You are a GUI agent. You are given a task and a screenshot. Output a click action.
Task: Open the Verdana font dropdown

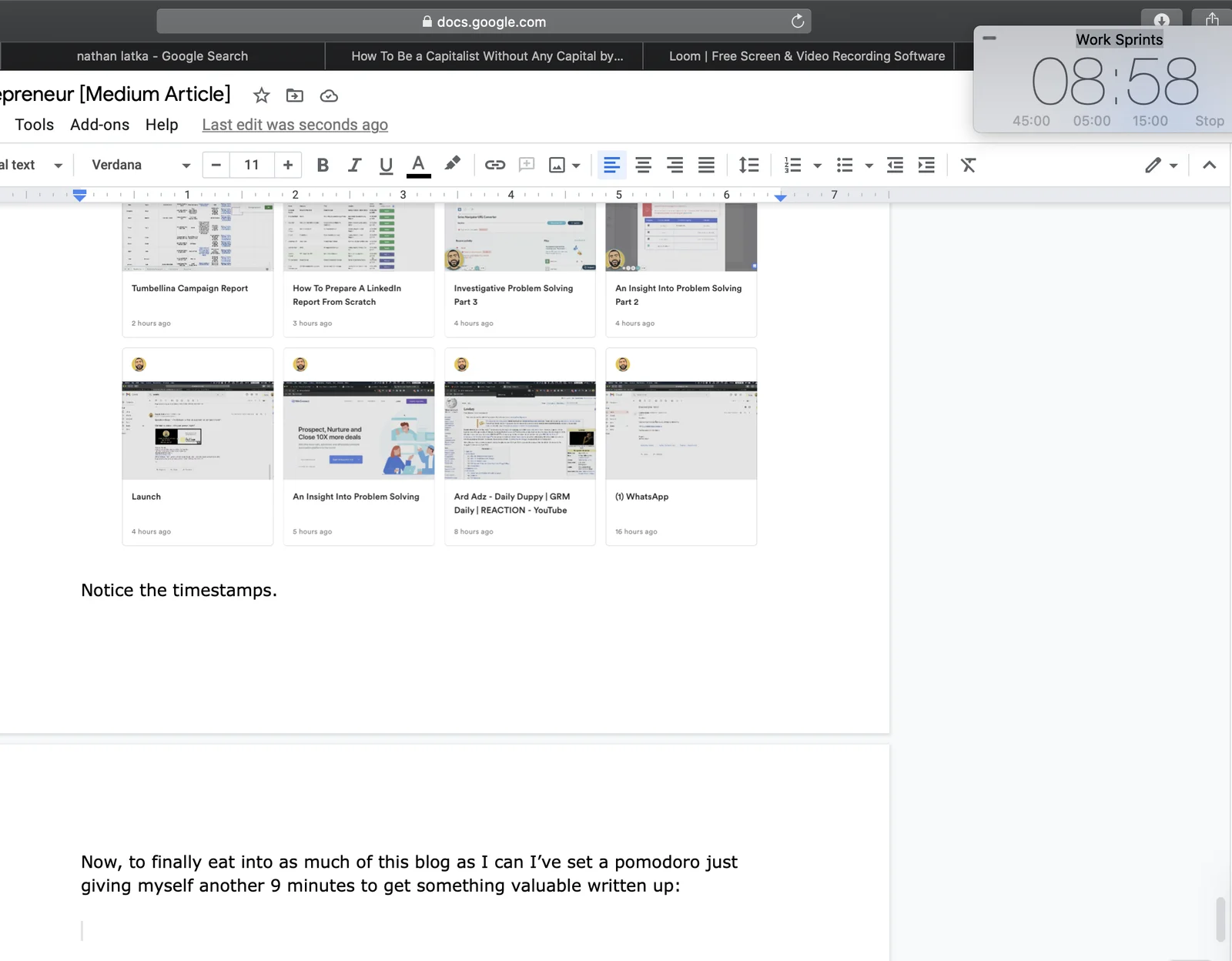(140, 165)
